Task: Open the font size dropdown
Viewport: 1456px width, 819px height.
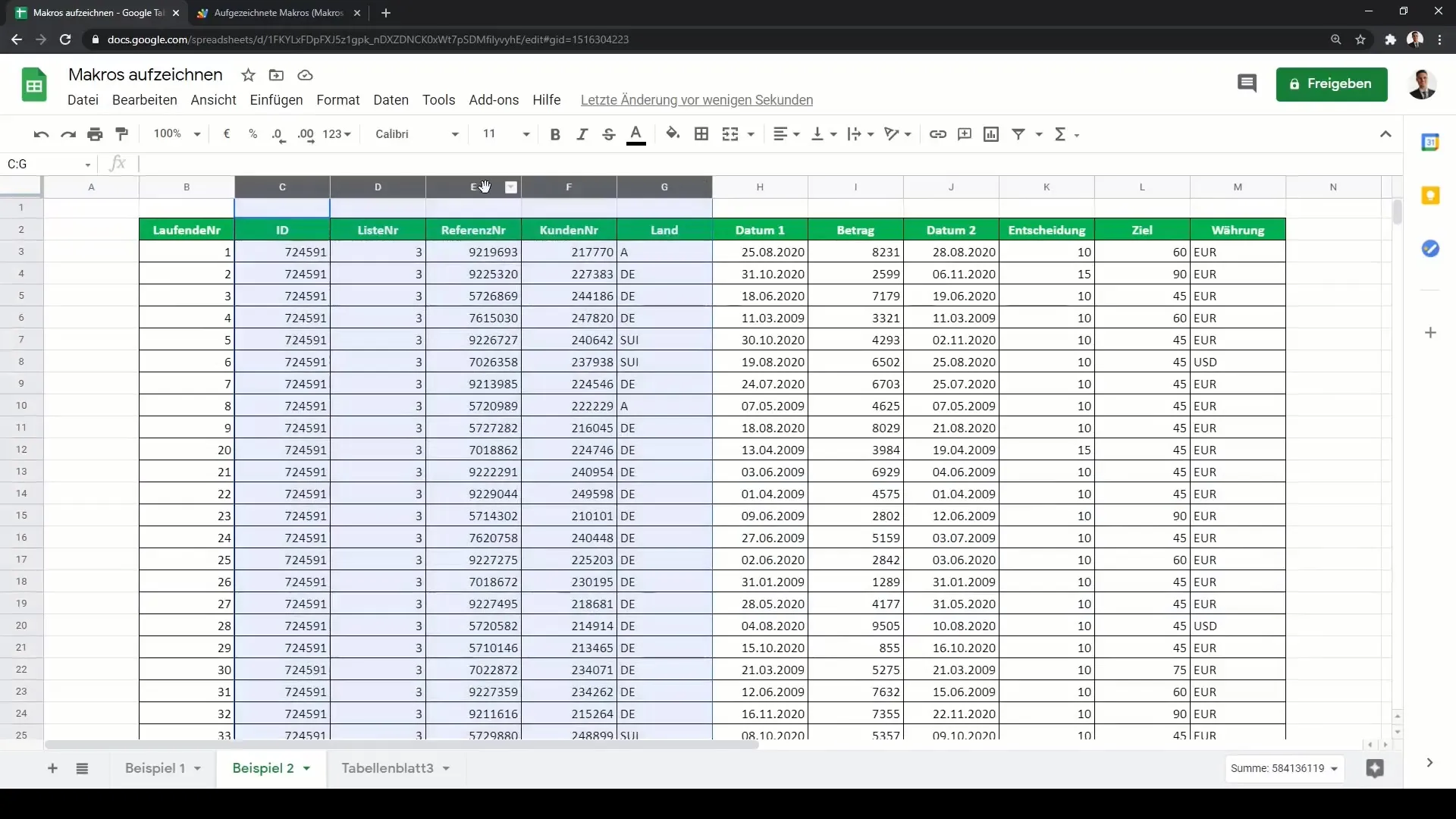Action: point(506,134)
